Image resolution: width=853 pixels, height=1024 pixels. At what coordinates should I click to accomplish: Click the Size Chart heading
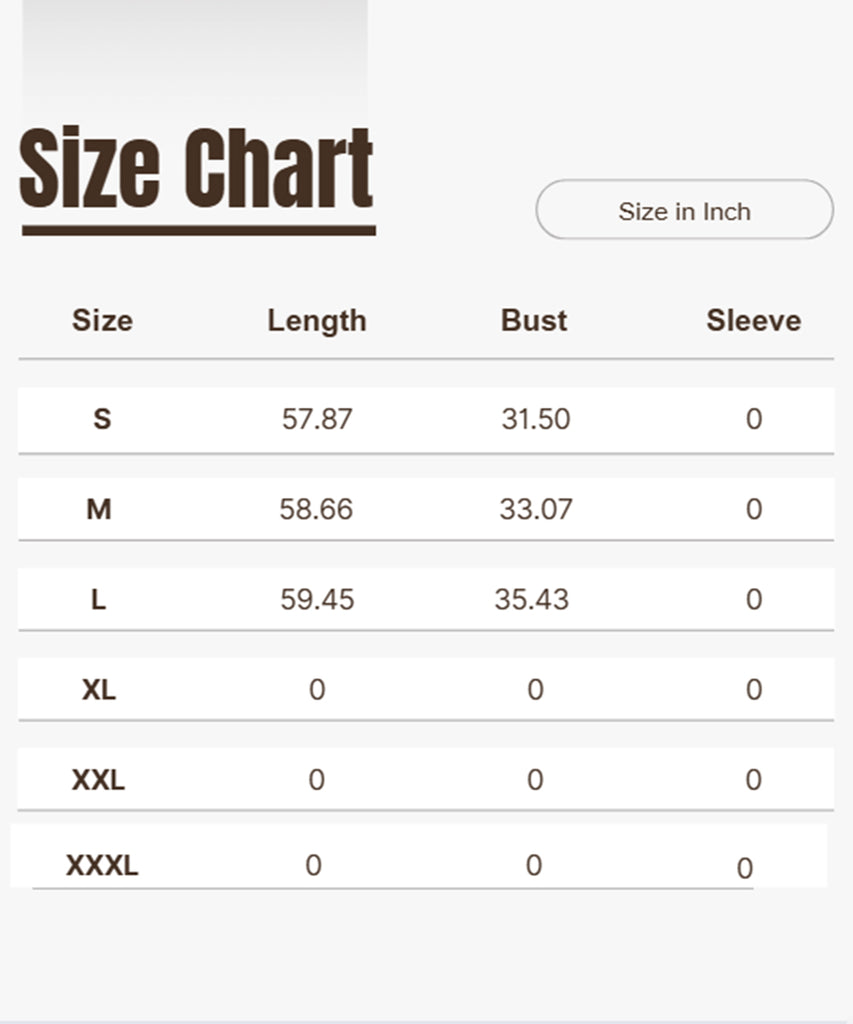pyautogui.click(x=197, y=170)
